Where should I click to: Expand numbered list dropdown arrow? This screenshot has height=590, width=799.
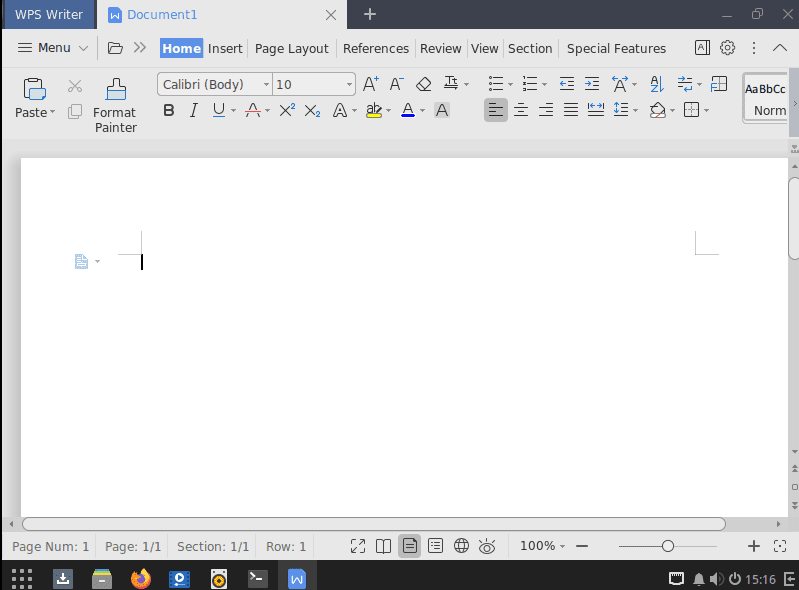544,84
